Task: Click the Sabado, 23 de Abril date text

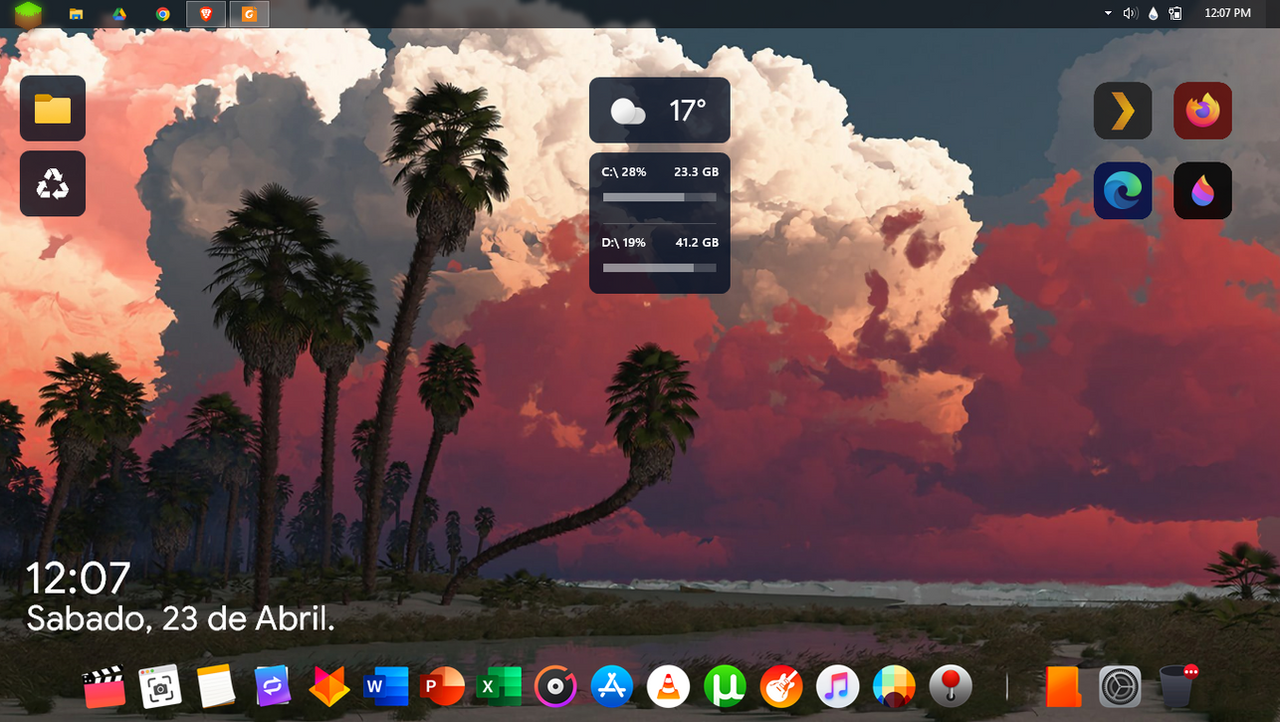Action: (180, 618)
